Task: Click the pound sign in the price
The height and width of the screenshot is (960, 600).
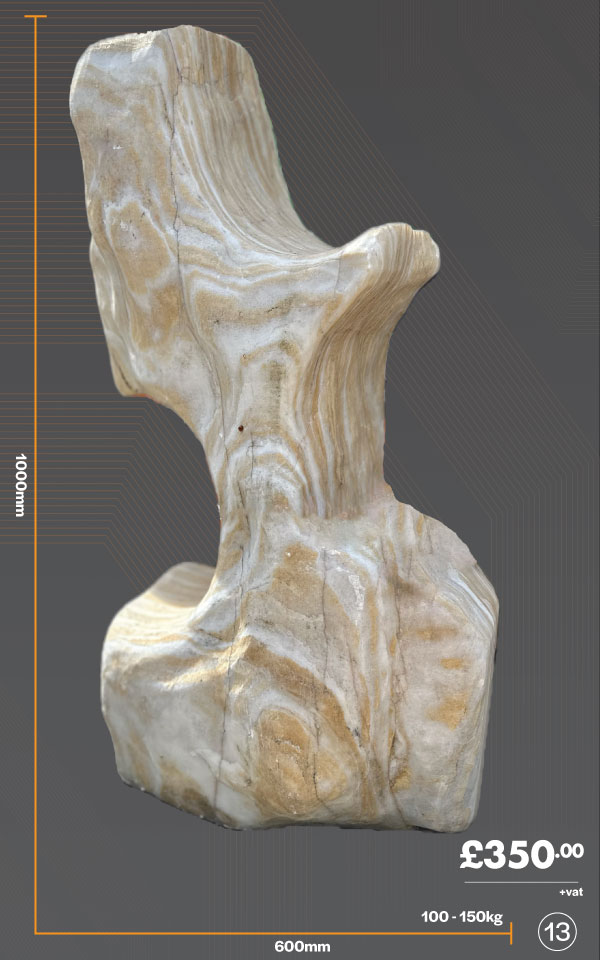Action: (473, 857)
